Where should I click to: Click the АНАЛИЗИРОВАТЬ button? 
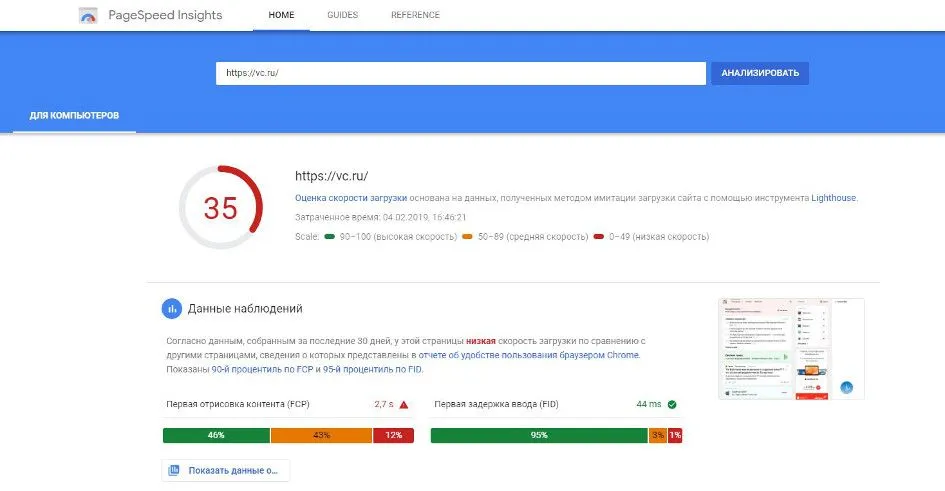point(760,73)
